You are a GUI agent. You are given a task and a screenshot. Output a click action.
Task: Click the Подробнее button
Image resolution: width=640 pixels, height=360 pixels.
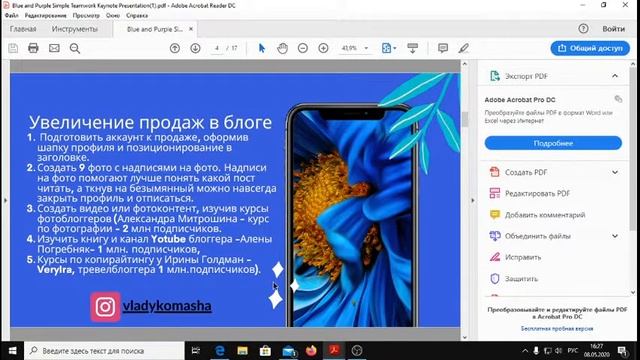(553, 143)
